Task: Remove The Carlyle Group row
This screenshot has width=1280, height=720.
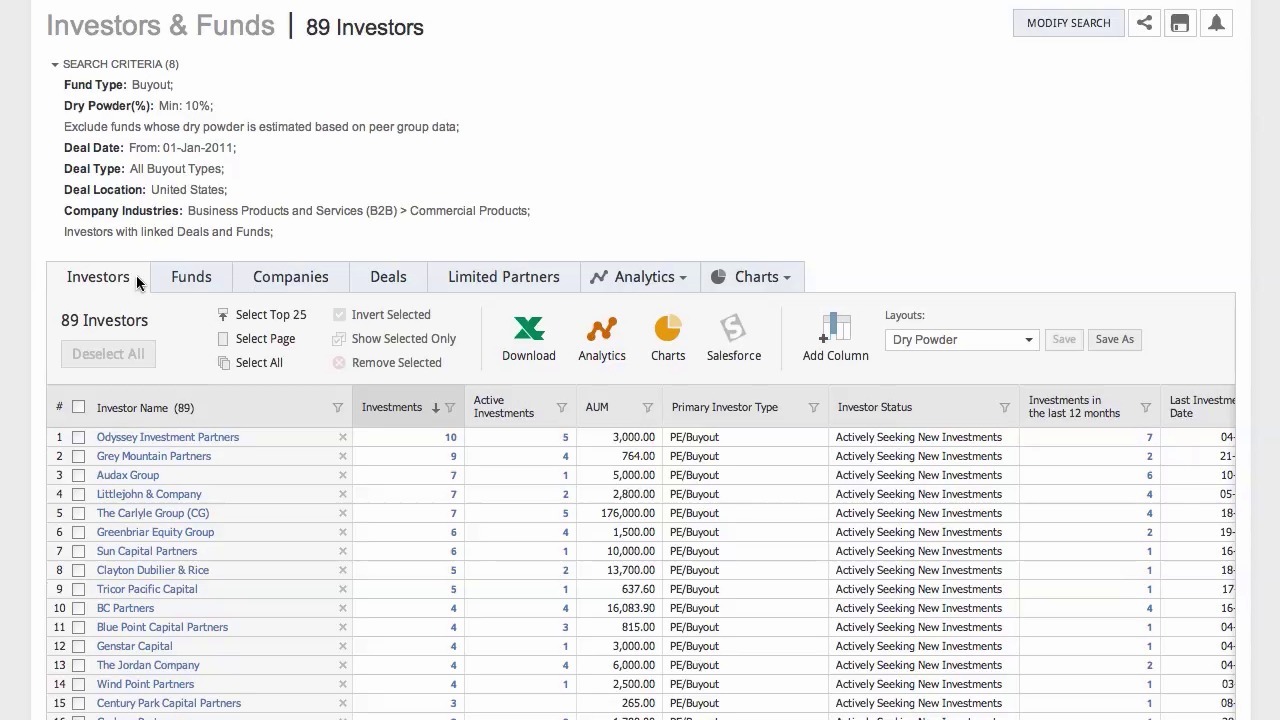Action: click(343, 513)
